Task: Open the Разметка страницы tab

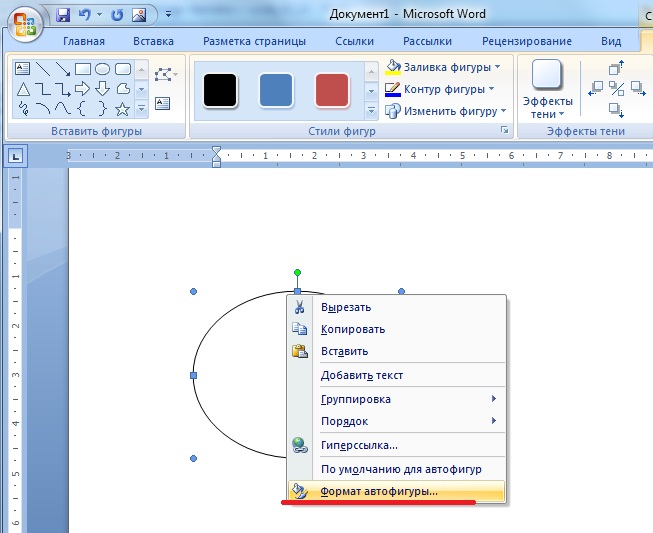Action: (254, 41)
